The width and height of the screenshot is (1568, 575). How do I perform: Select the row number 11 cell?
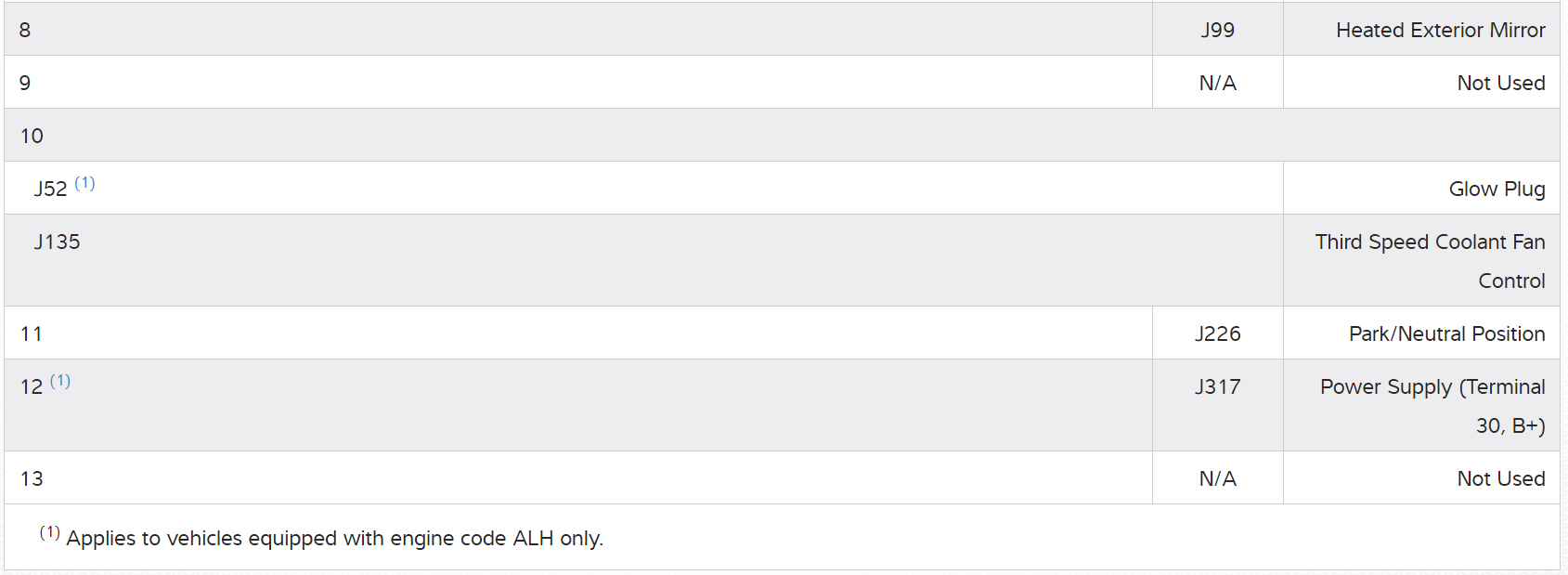tap(32, 334)
